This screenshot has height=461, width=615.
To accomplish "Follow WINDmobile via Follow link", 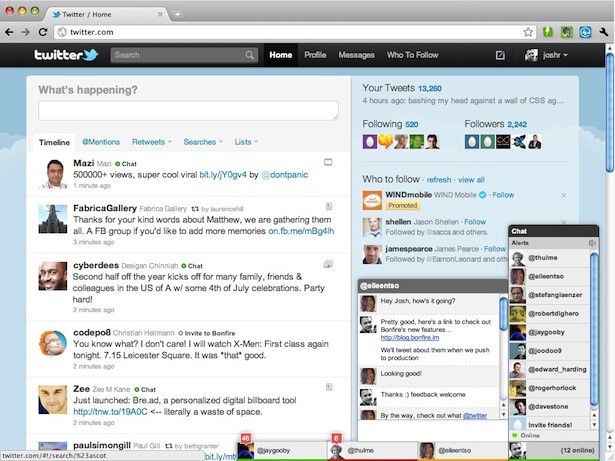I will [503, 195].
